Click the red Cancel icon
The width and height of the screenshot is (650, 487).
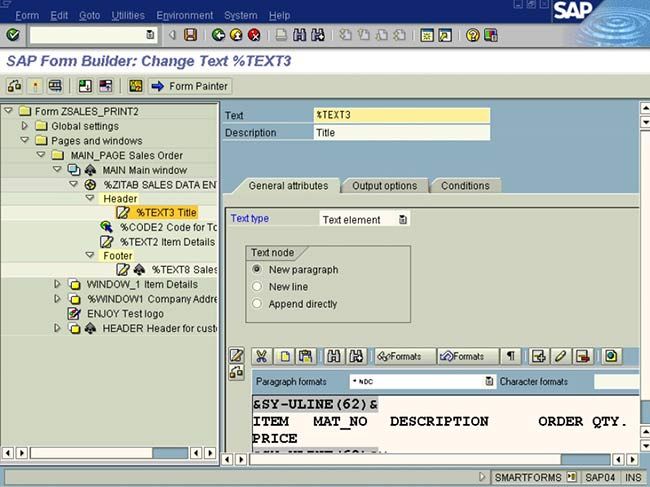[x=254, y=35]
